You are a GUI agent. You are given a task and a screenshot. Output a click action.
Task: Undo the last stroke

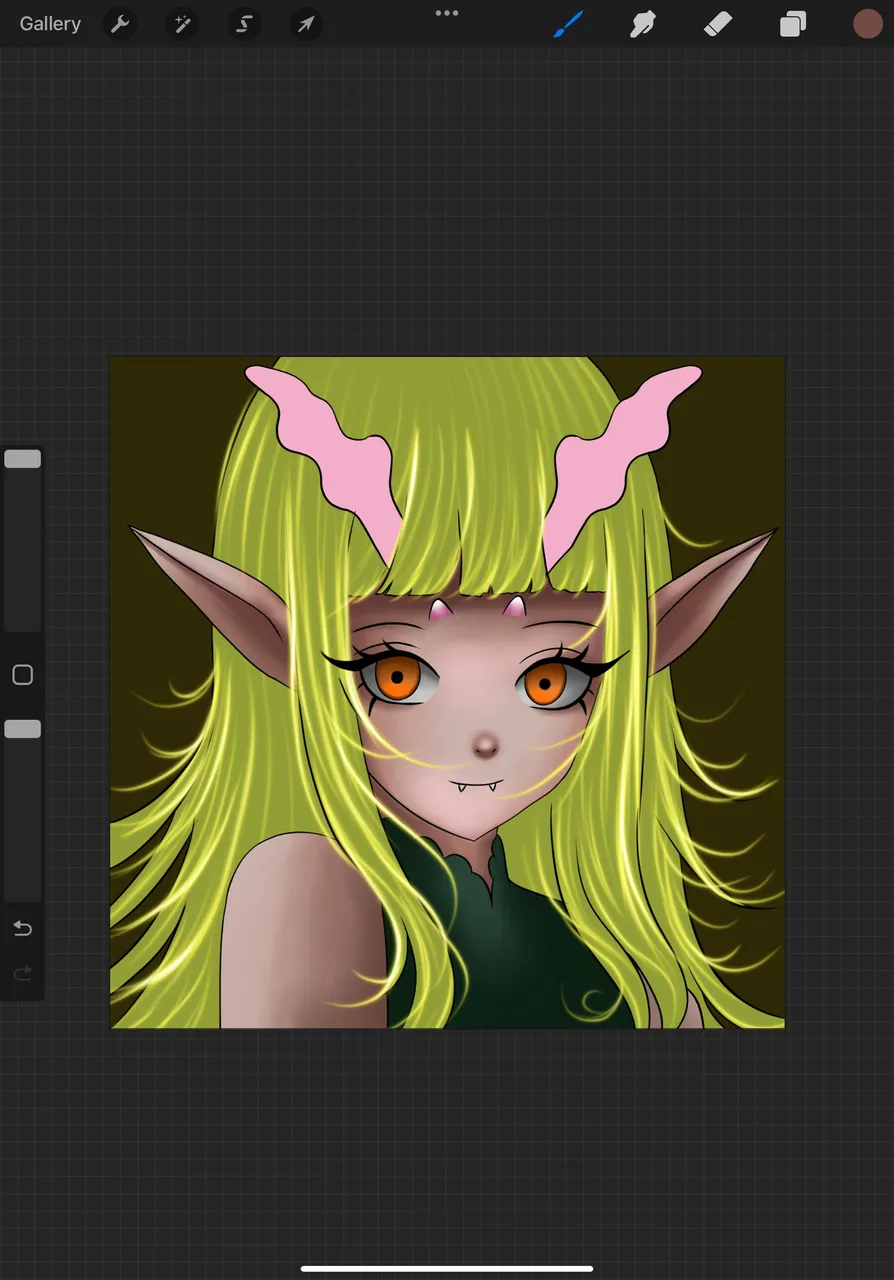(x=22, y=929)
